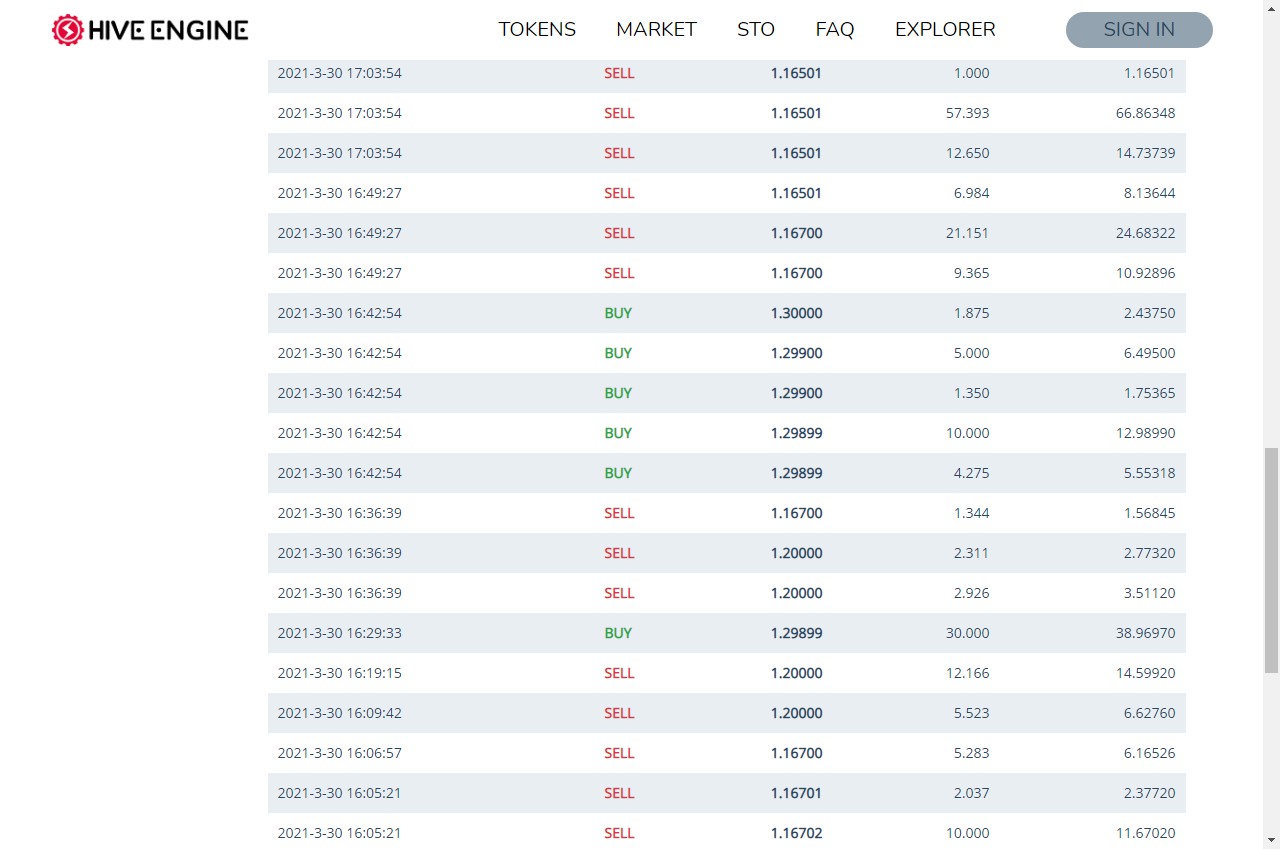This screenshot has width=1280, height=849.
Task: Click the total 12.98990
Action: coord(1145,433)
